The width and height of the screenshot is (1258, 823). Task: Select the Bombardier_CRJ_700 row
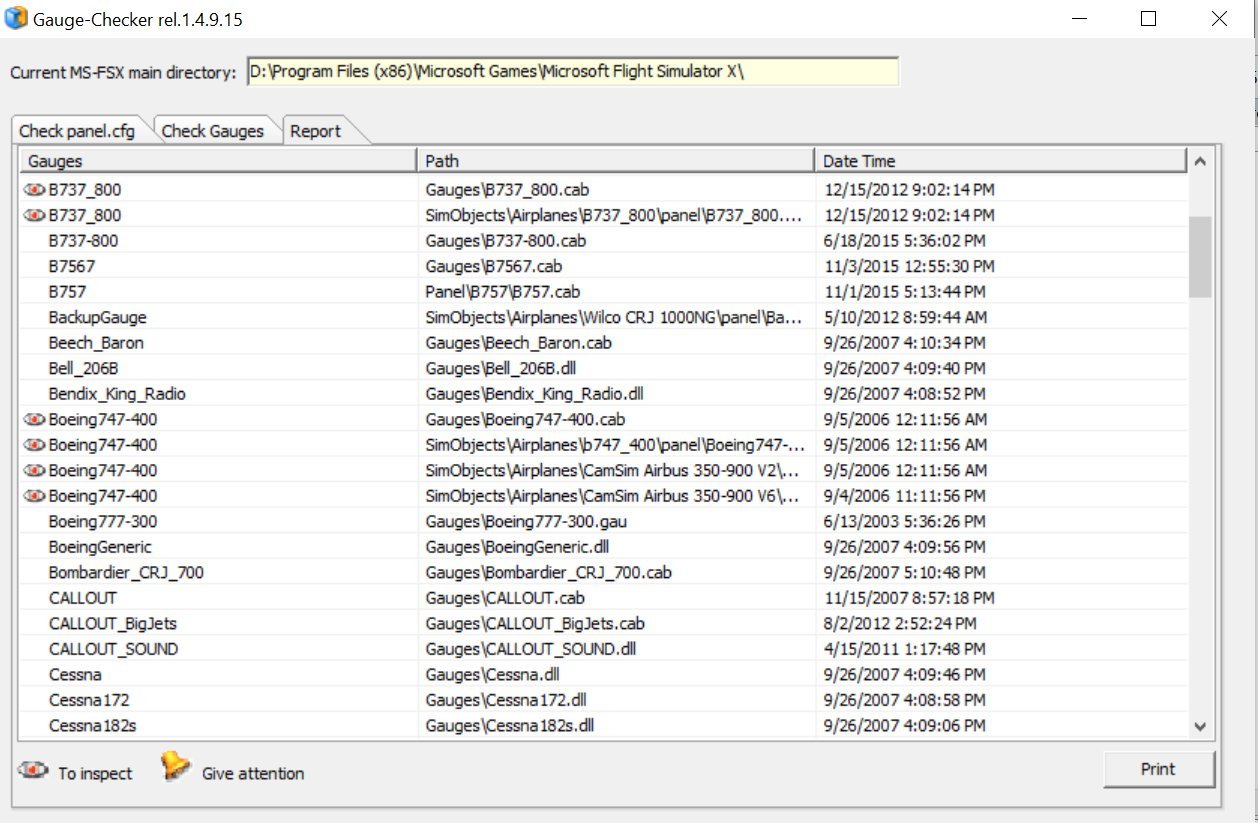[604, 573]
